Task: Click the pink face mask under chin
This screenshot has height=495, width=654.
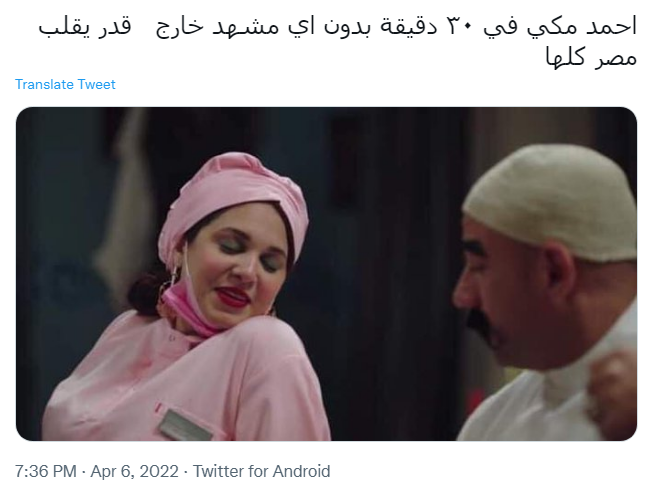Action: tap(188, 307)
